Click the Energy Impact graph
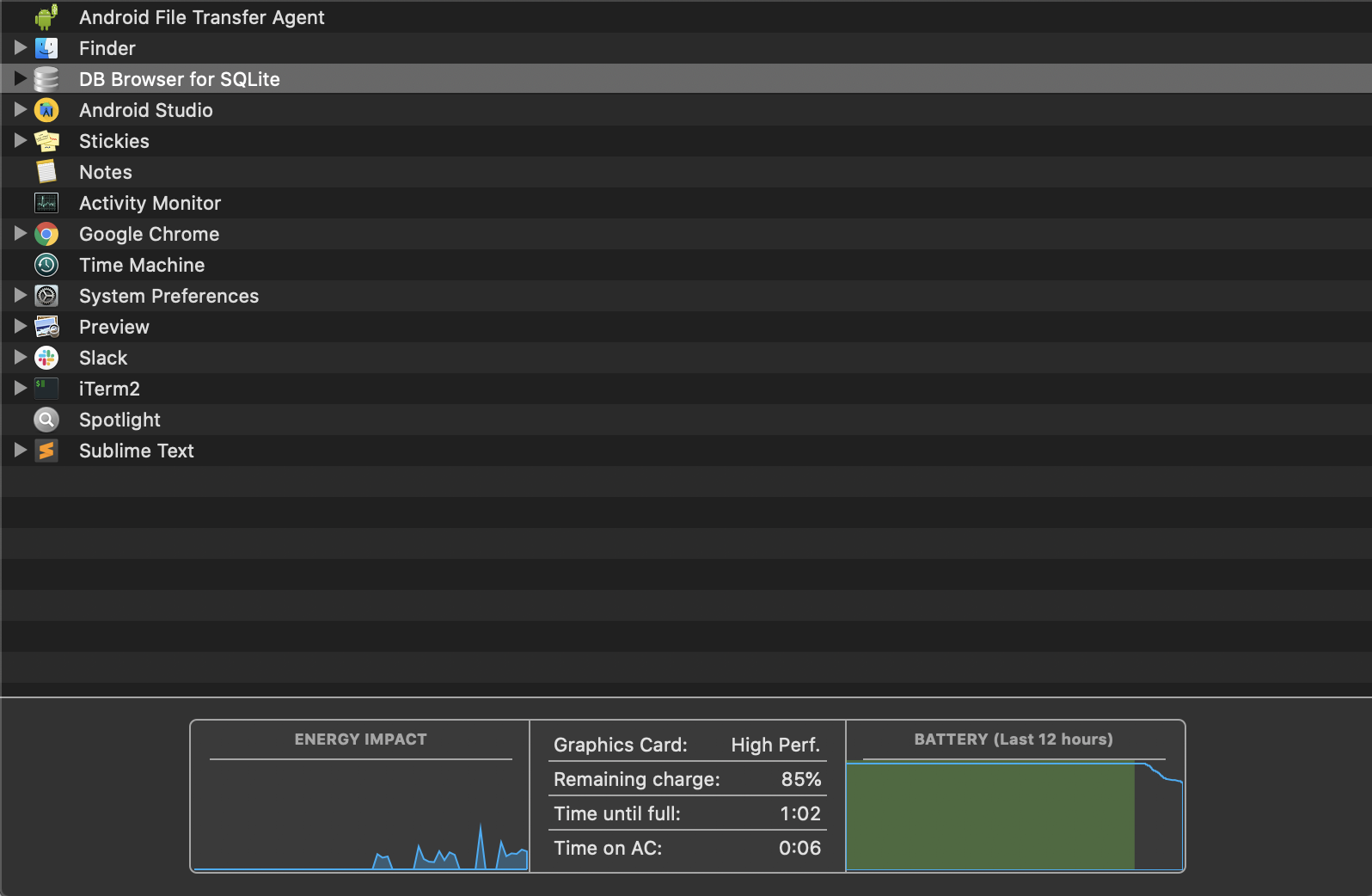The height and width of the screenshot is (896, 1372). [361, 817]
